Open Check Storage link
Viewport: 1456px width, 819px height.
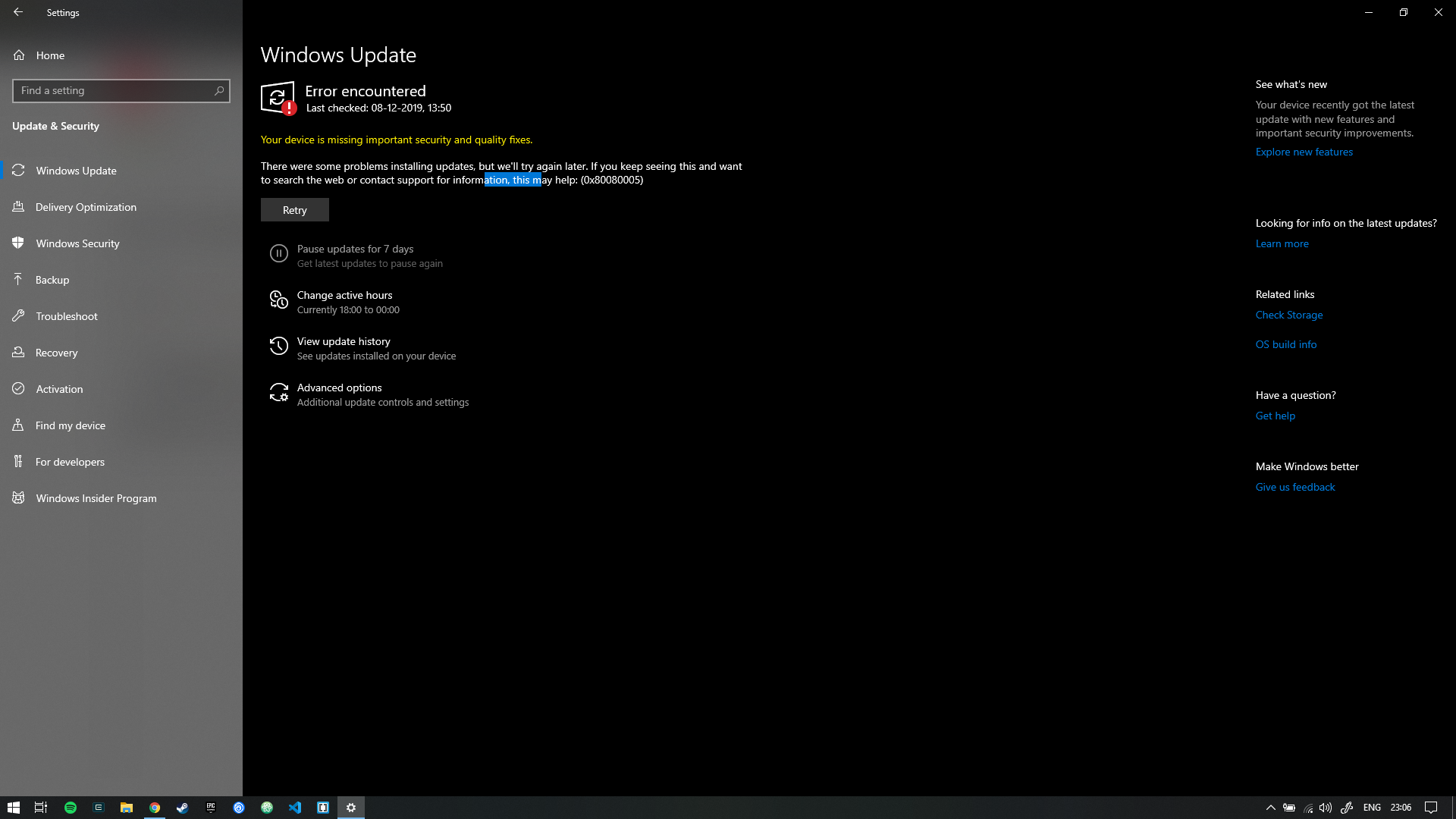pyautogui.click(x=1289, y=315)
